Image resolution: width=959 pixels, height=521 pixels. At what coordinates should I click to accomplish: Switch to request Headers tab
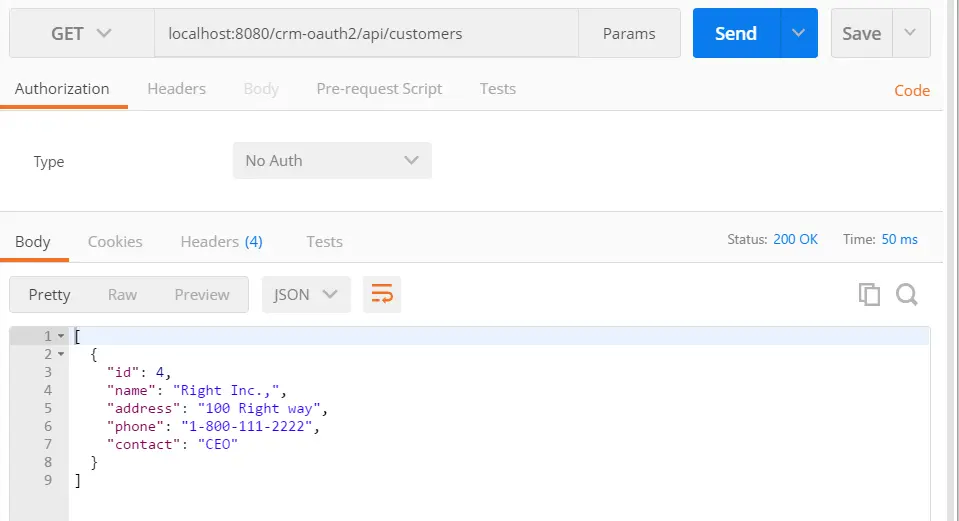point(176,89)
